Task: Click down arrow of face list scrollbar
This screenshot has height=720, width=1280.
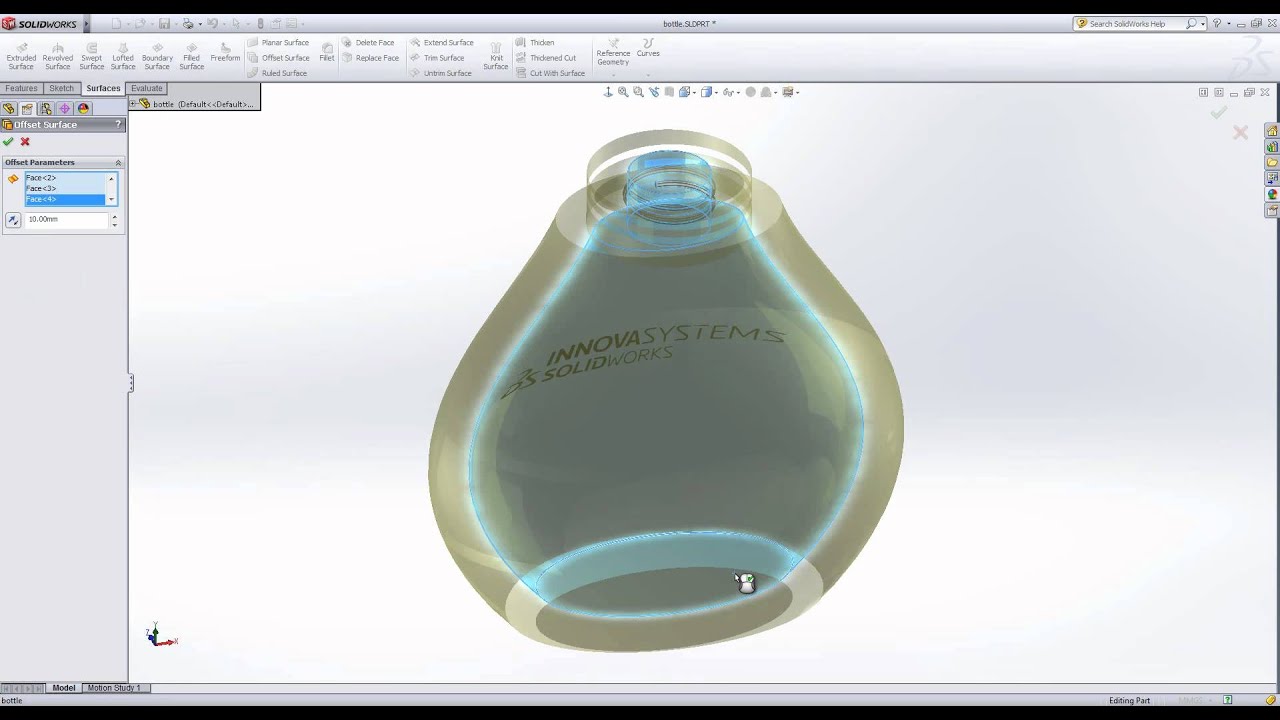Action: tap(111, 200)
